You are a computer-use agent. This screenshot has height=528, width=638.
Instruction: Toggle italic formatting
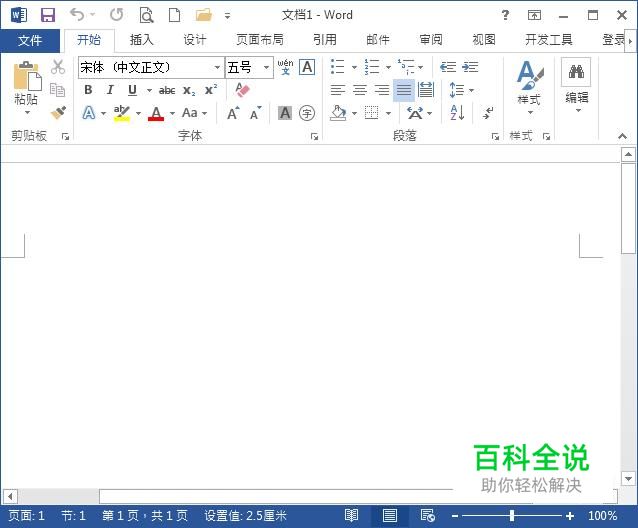pos(110,90)
